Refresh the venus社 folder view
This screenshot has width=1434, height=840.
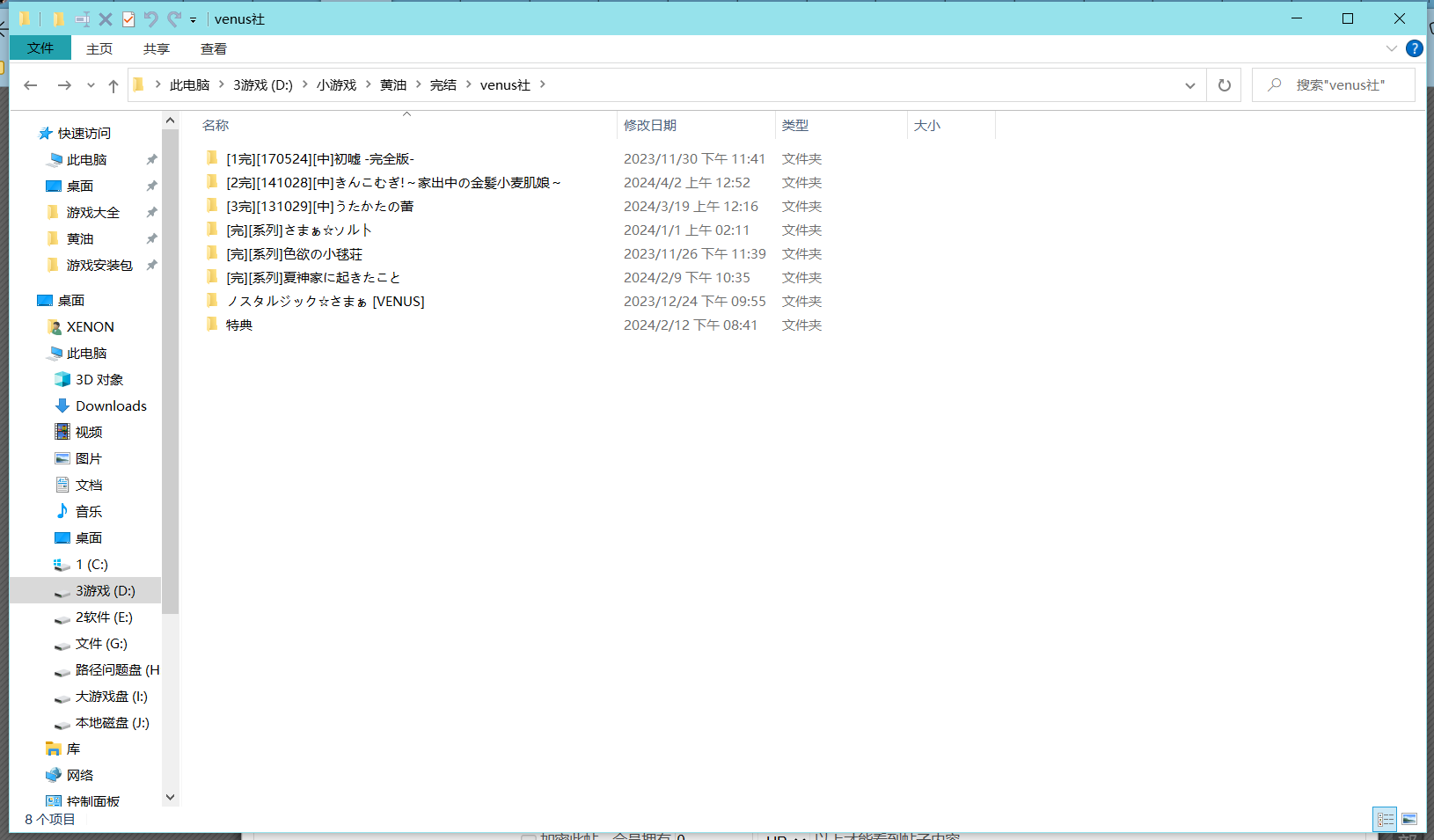pyautogui.click(x=1224, y=85)
